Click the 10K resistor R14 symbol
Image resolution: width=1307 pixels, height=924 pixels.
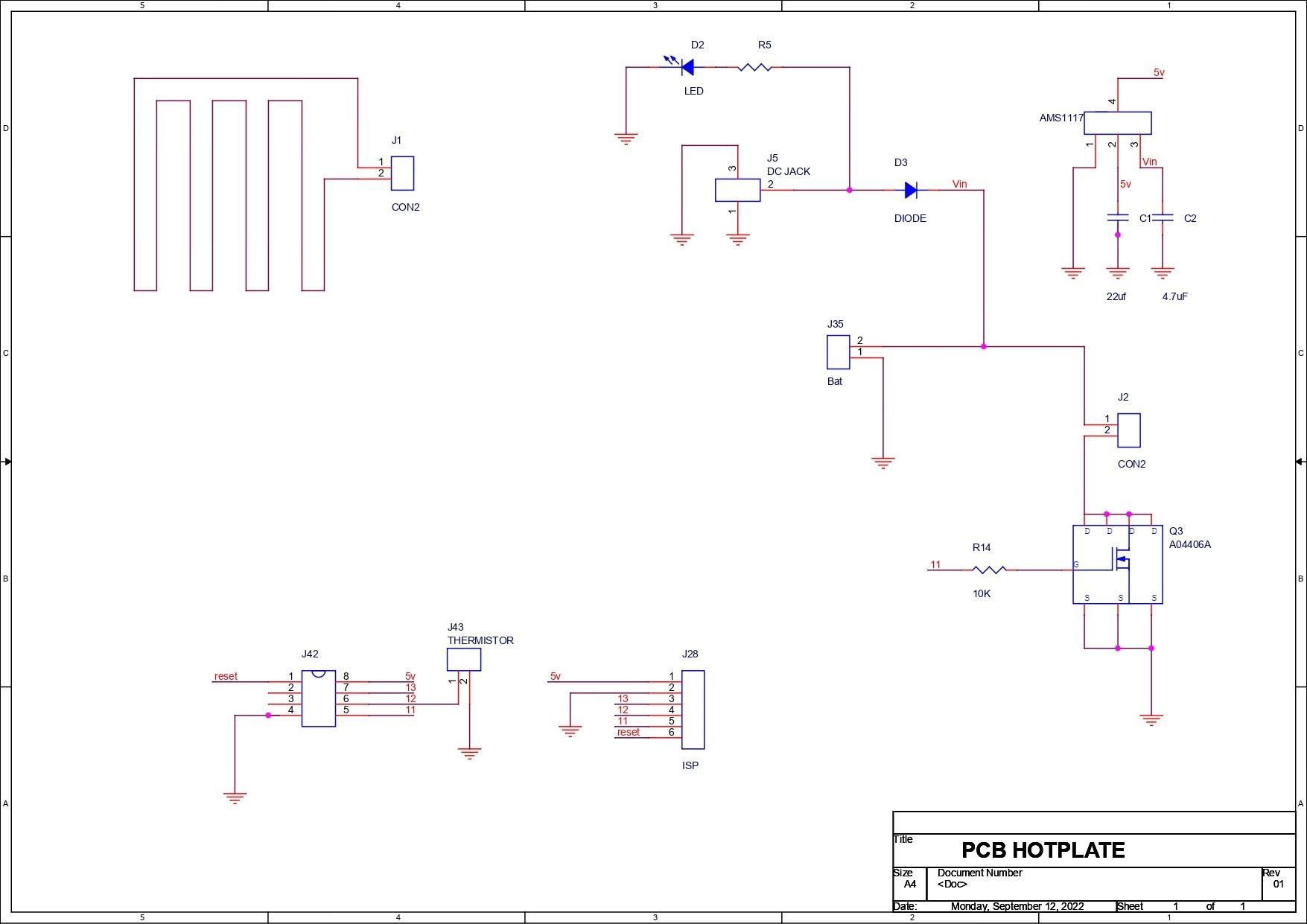[x=989, y=569]
